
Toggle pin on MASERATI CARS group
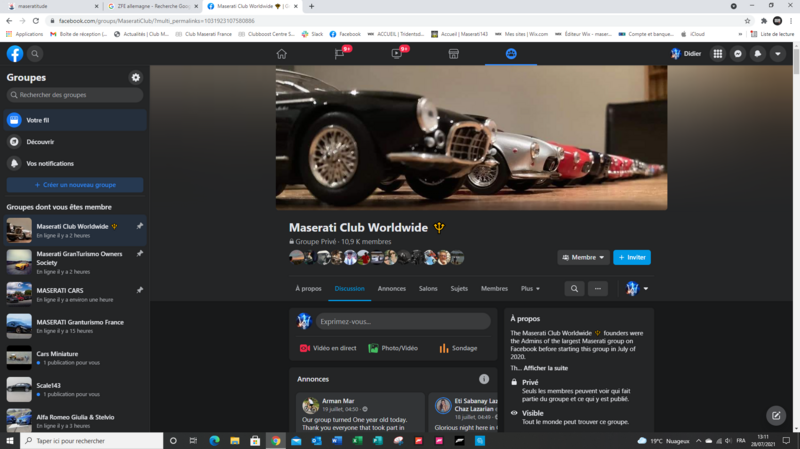pos(139,290)
